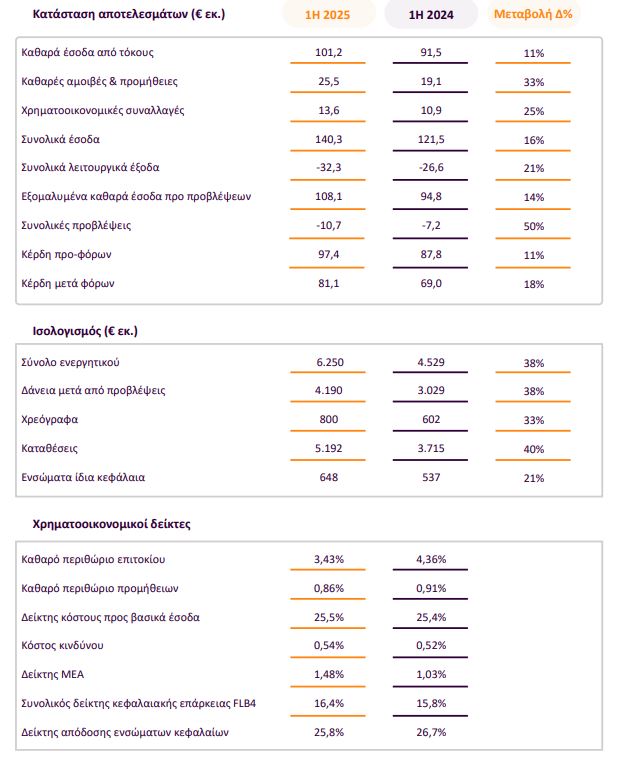Viewport: 618px width, 769px height.
Task: Select the Συνολικά έσοδα row label
Action: [x=60, y=138]
